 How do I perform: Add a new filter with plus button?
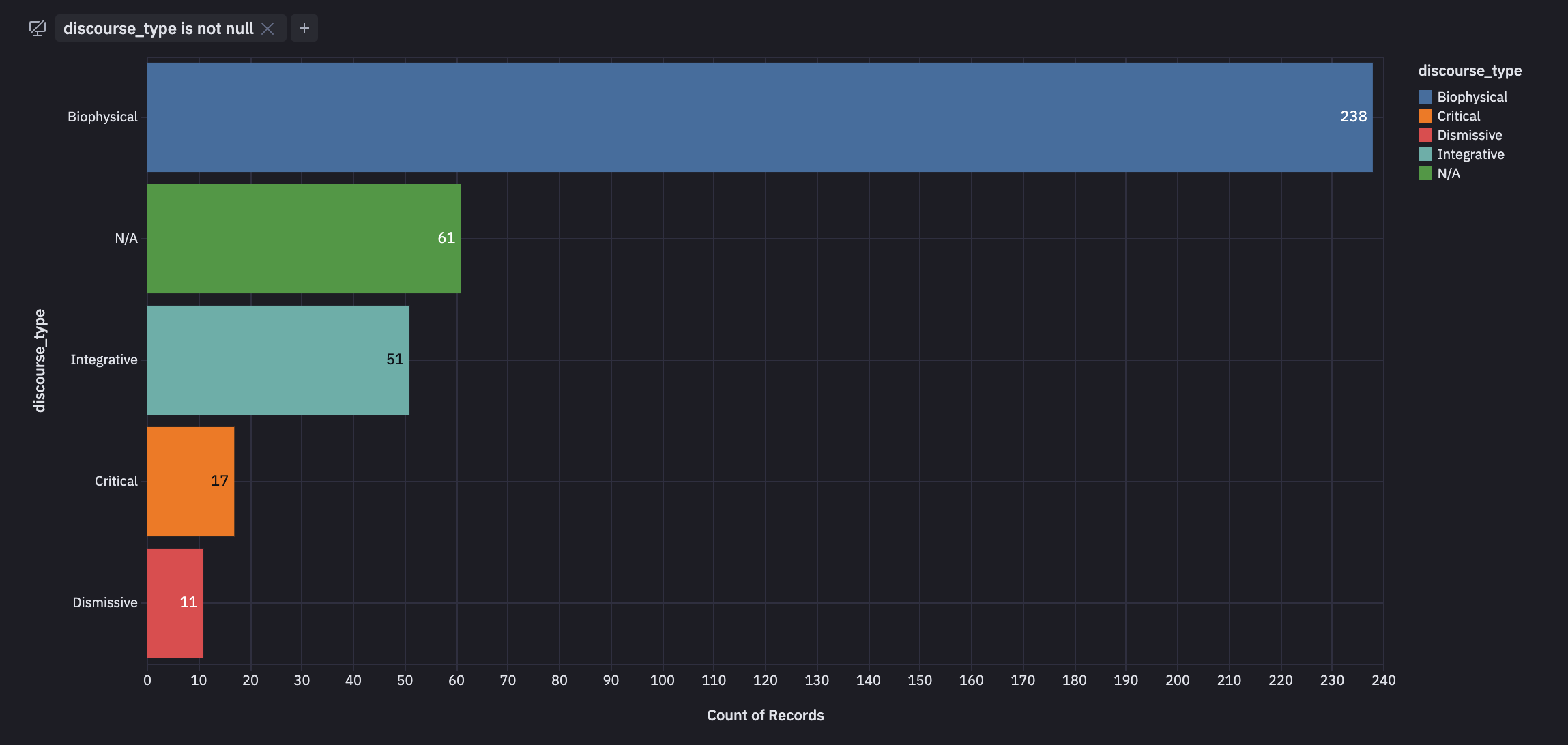point(304,28)
